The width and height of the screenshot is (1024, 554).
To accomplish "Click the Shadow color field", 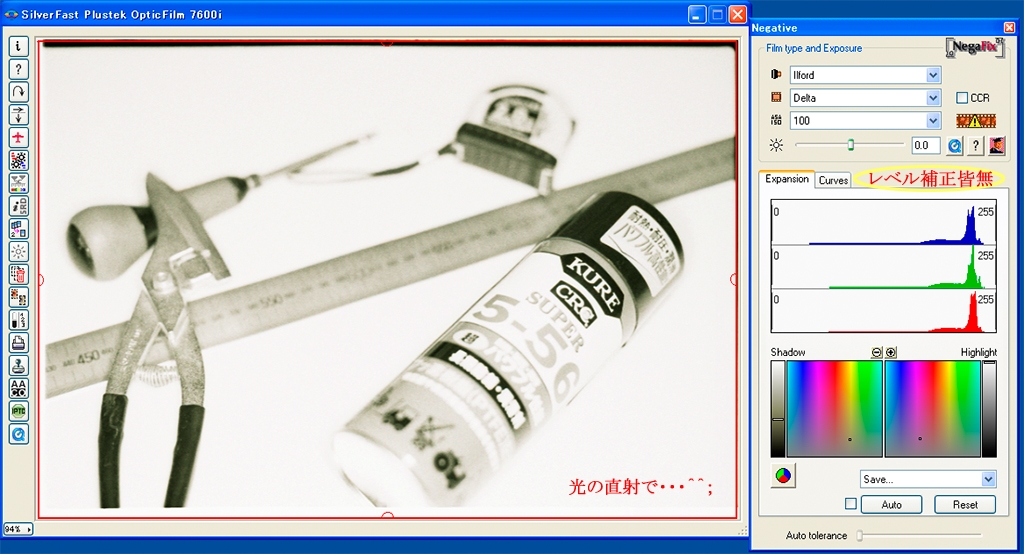I will coord(834,408).
